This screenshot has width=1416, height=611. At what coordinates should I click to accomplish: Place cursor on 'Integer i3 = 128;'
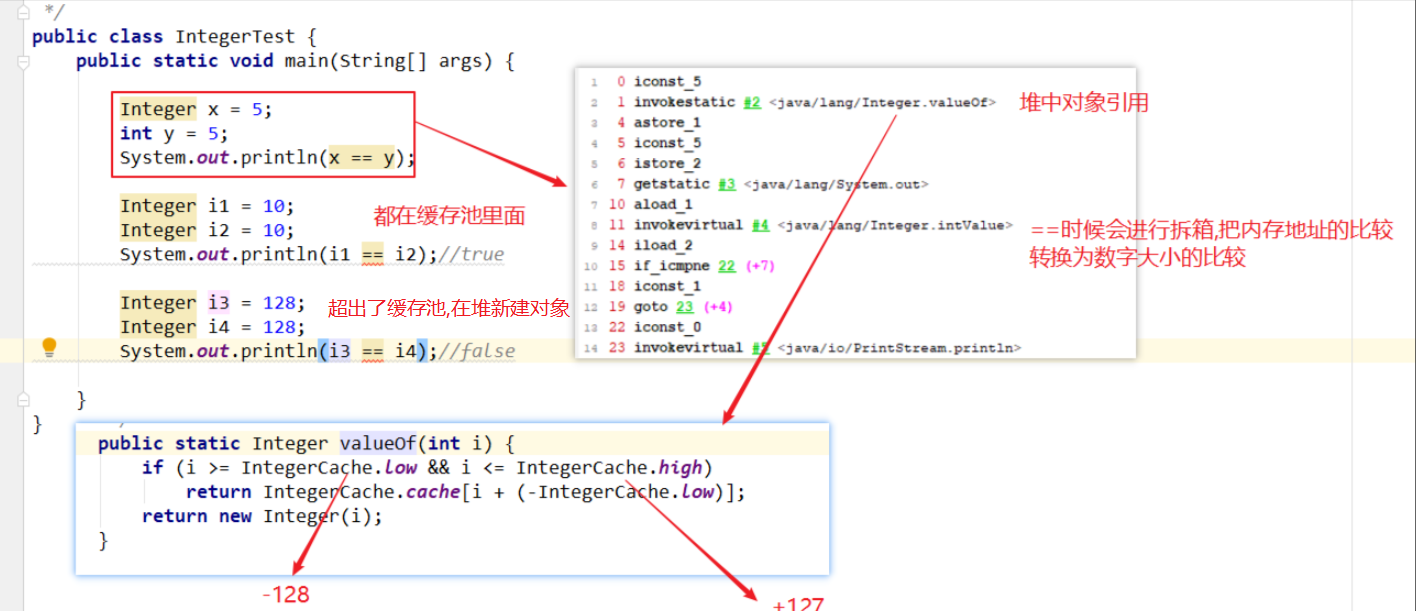tap(212, 303)
